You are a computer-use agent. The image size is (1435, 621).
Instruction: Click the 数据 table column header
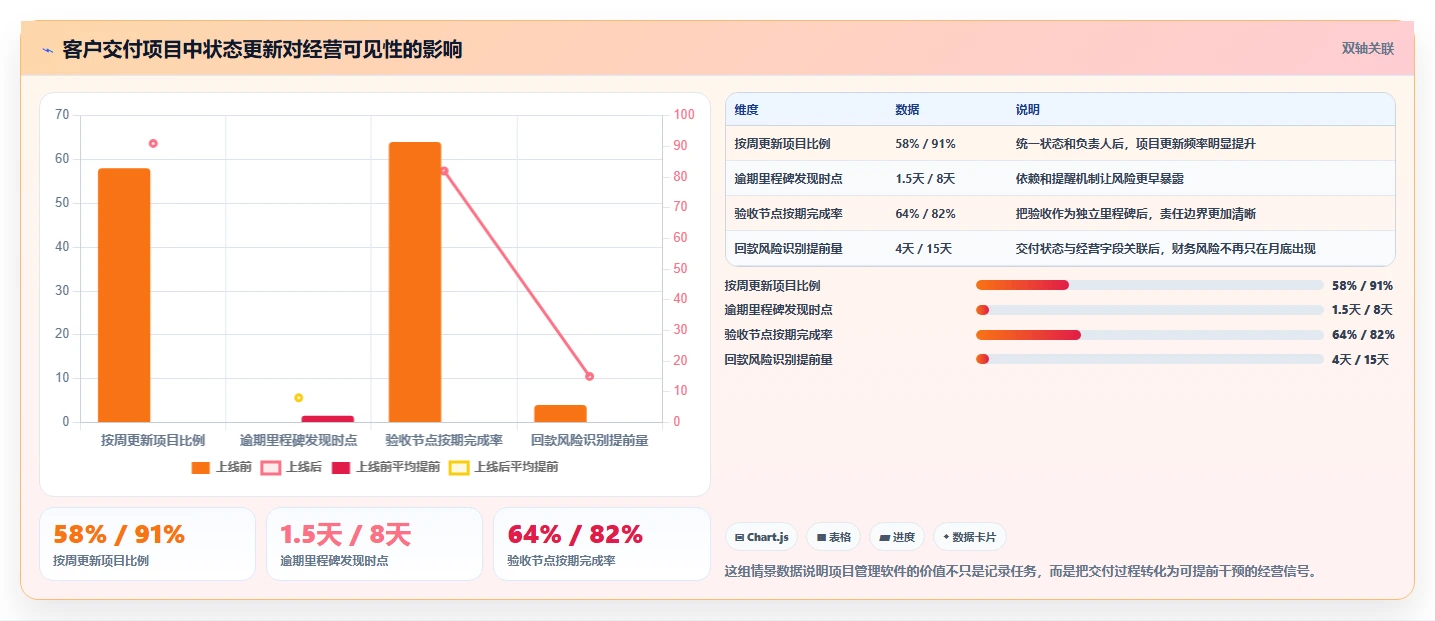click(907, 110)
